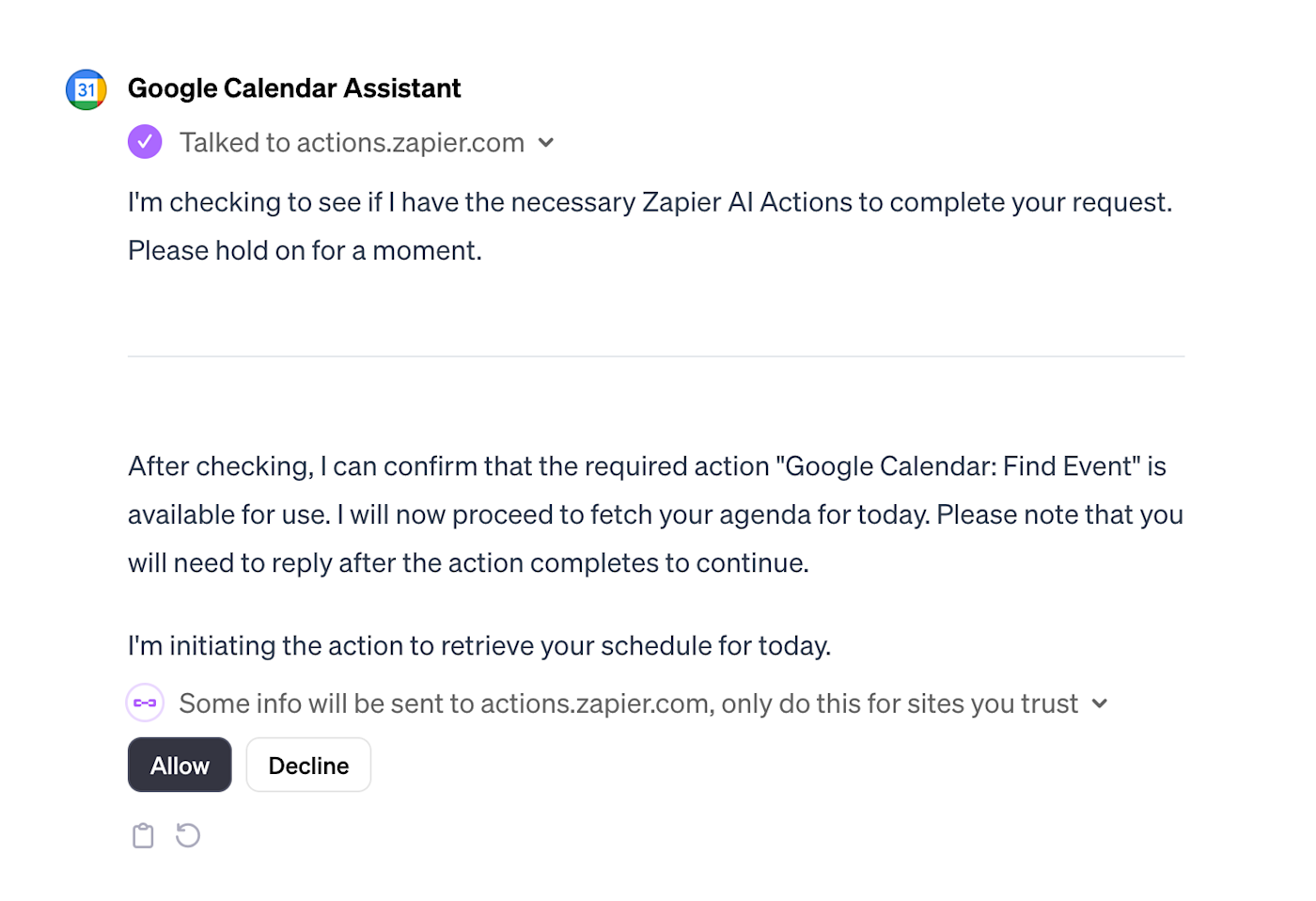This screenshot has width=1316, height=901.
Task: Regenerate the response with the circular arrow icon
Action: tap(188, 835)
